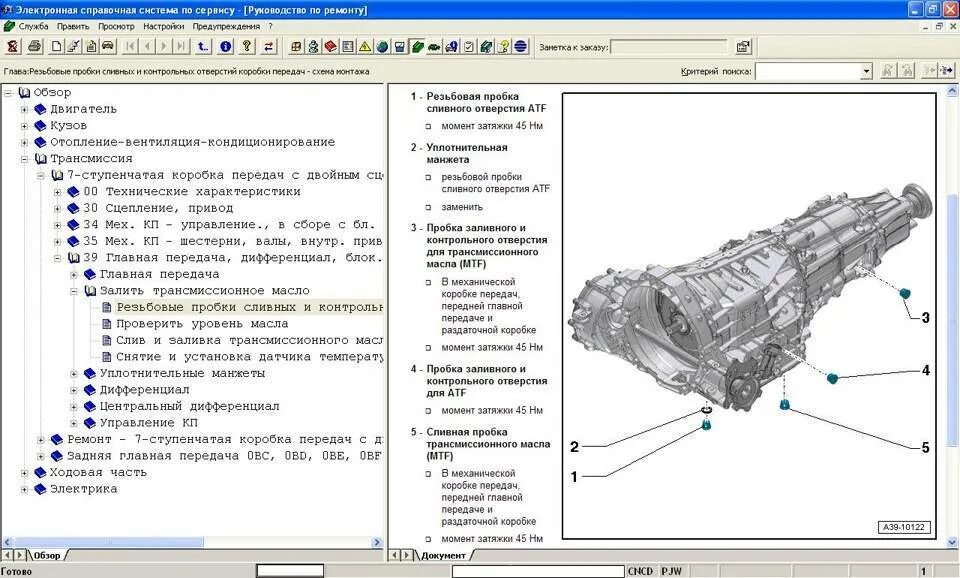Open the Критерий поиска dropdown arrow

[x=866, y=72]
